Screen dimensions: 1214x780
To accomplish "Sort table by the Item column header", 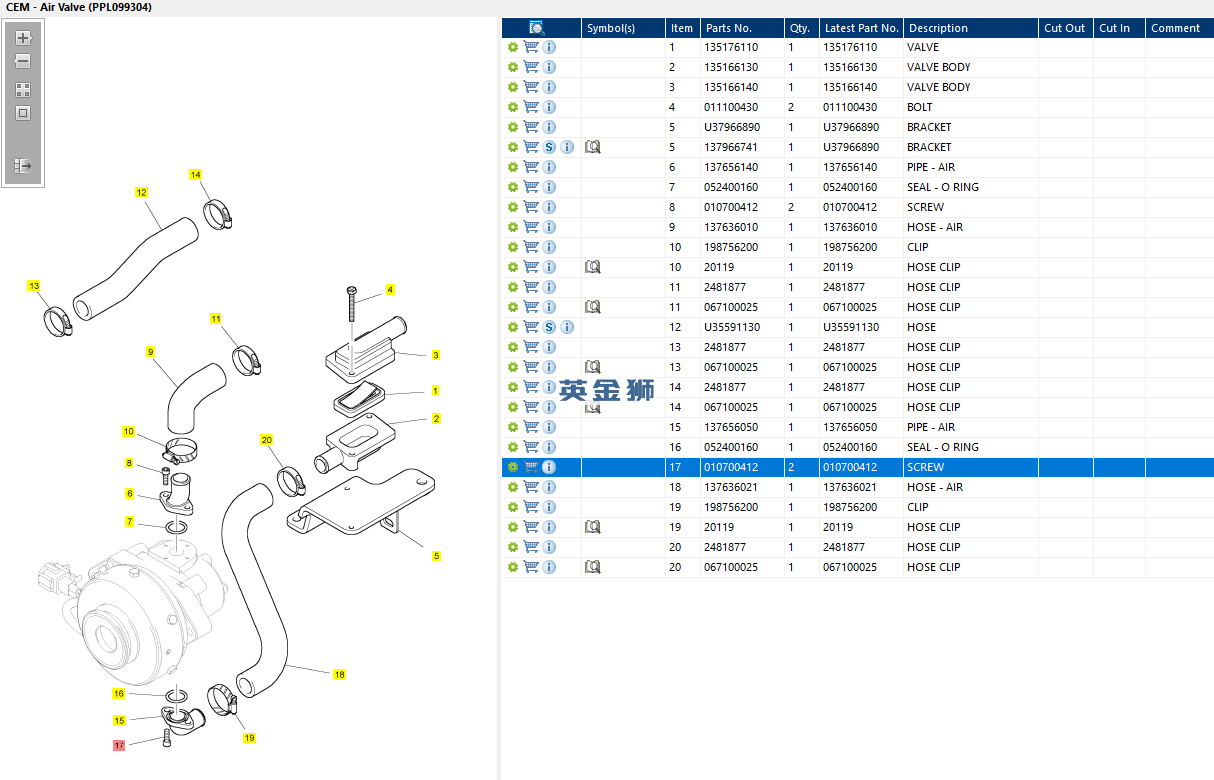I will tap(682, 28).
